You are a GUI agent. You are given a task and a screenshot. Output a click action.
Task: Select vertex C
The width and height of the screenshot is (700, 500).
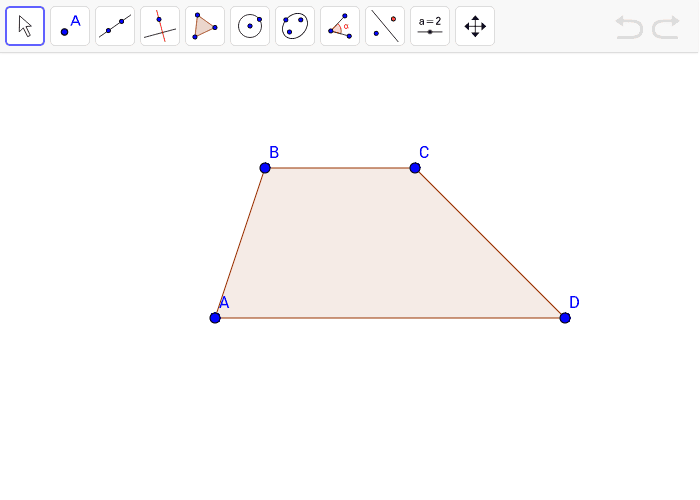pyautogui.click(x=415, y=168)
